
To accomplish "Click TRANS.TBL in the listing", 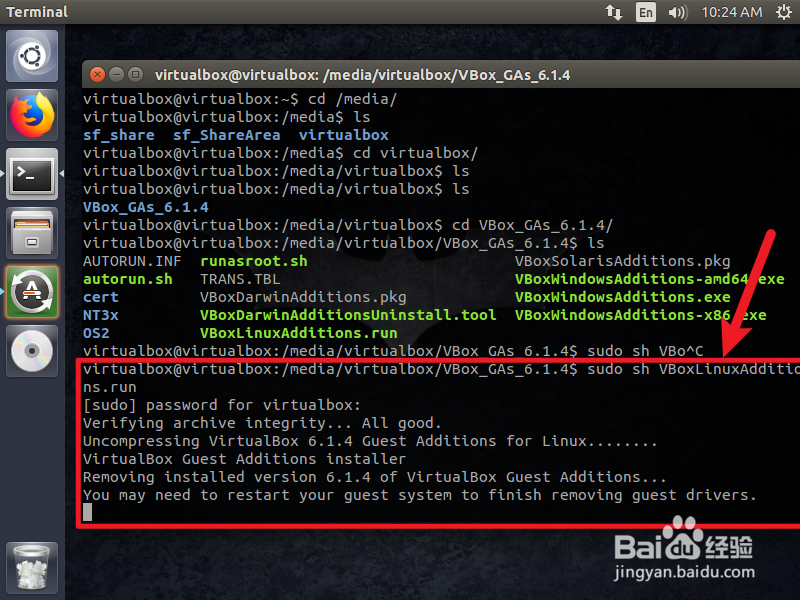I will [x=240, y=279].
